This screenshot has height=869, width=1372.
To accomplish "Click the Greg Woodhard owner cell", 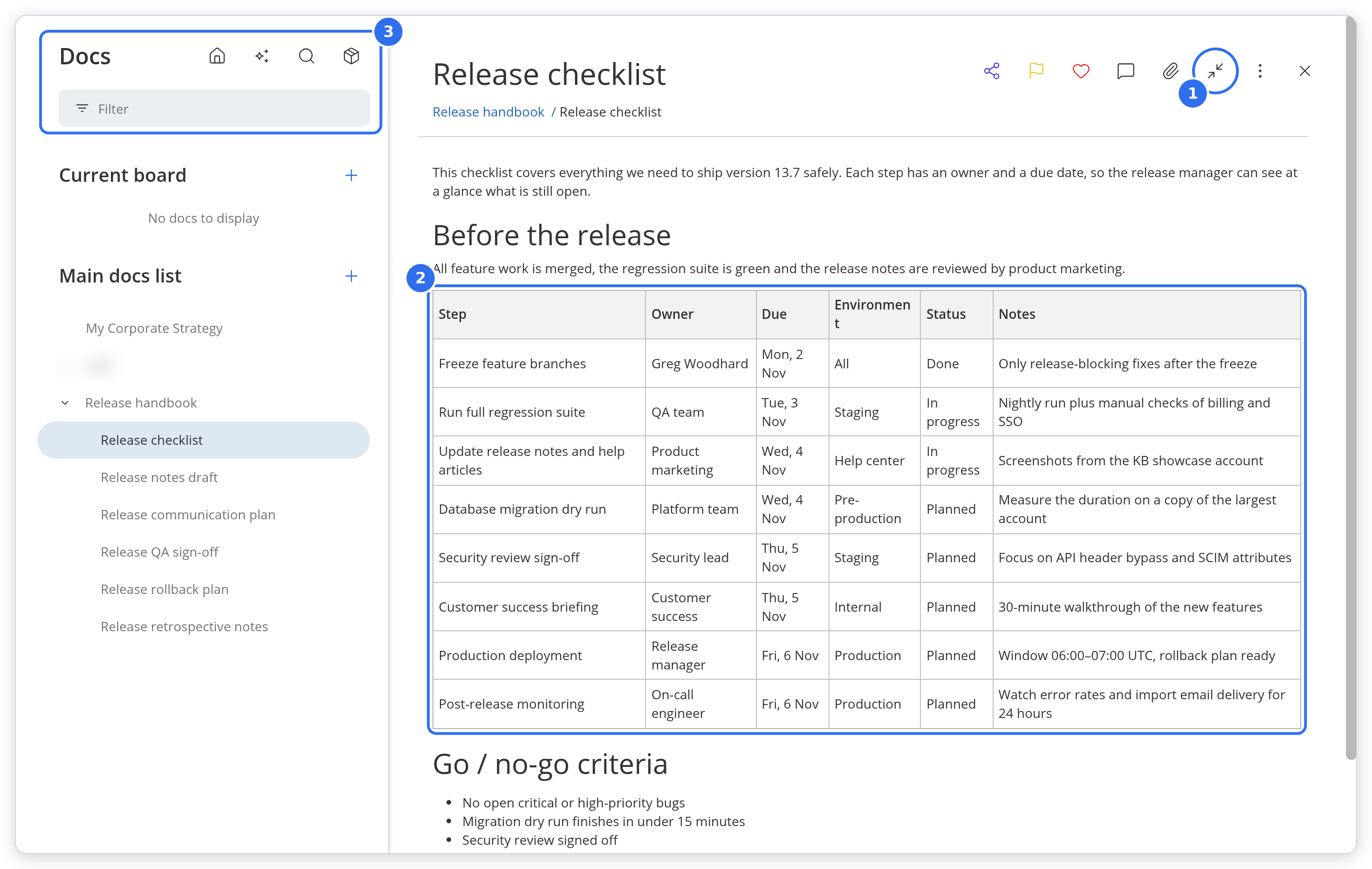I will click(x=701, y=364).
